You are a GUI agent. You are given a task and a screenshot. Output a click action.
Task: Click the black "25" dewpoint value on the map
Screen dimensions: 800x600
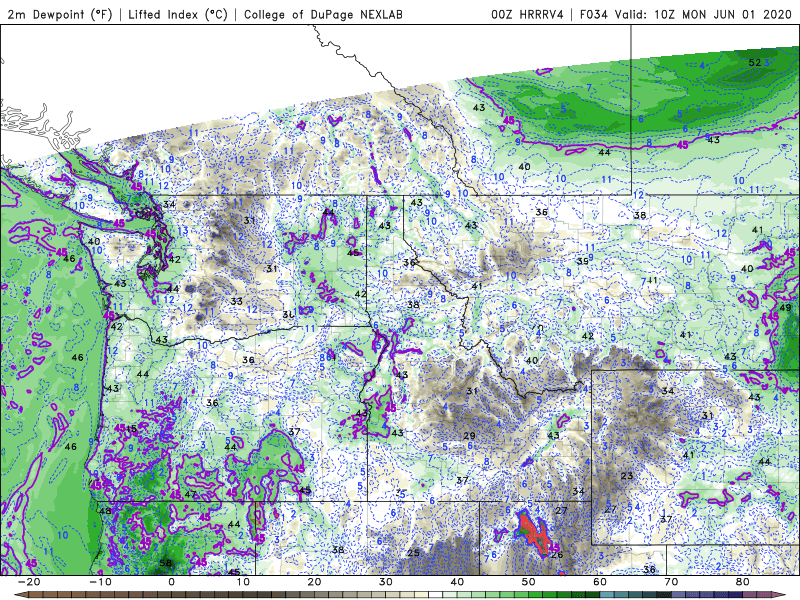tap(413, 553)
